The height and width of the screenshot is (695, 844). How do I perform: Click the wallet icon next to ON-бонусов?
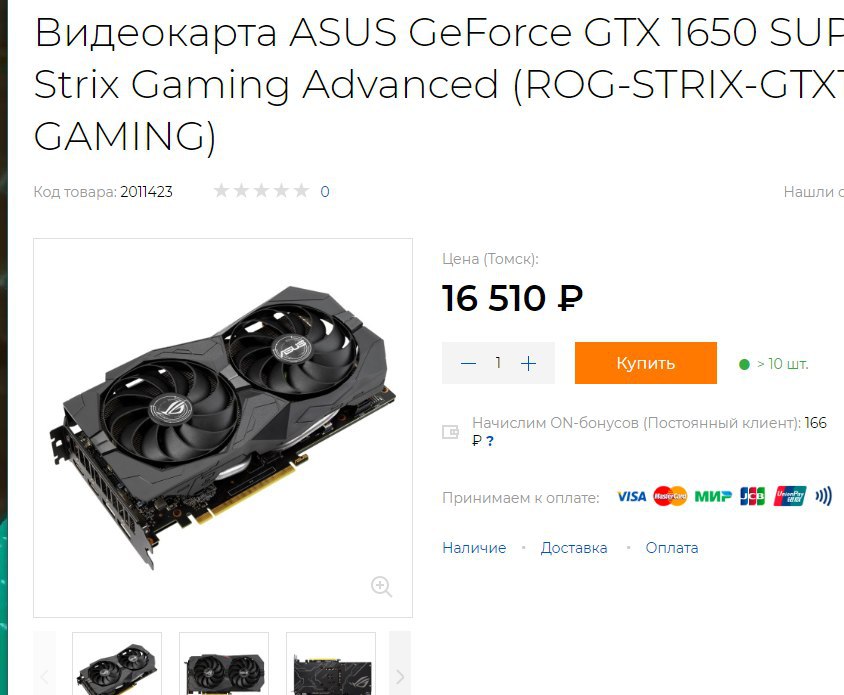[450, 432]
